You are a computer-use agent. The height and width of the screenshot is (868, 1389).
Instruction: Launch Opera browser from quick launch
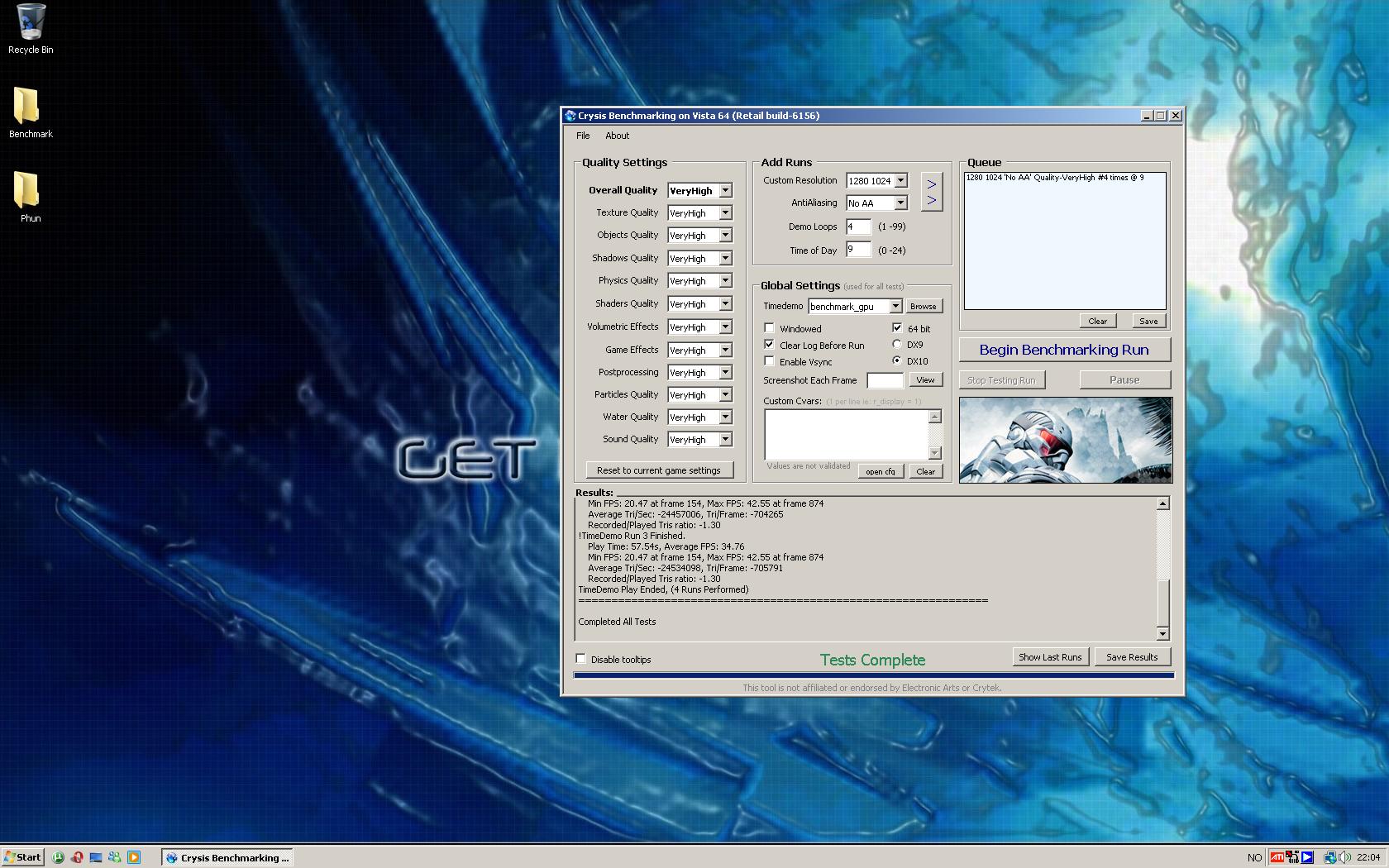(77, 857)
